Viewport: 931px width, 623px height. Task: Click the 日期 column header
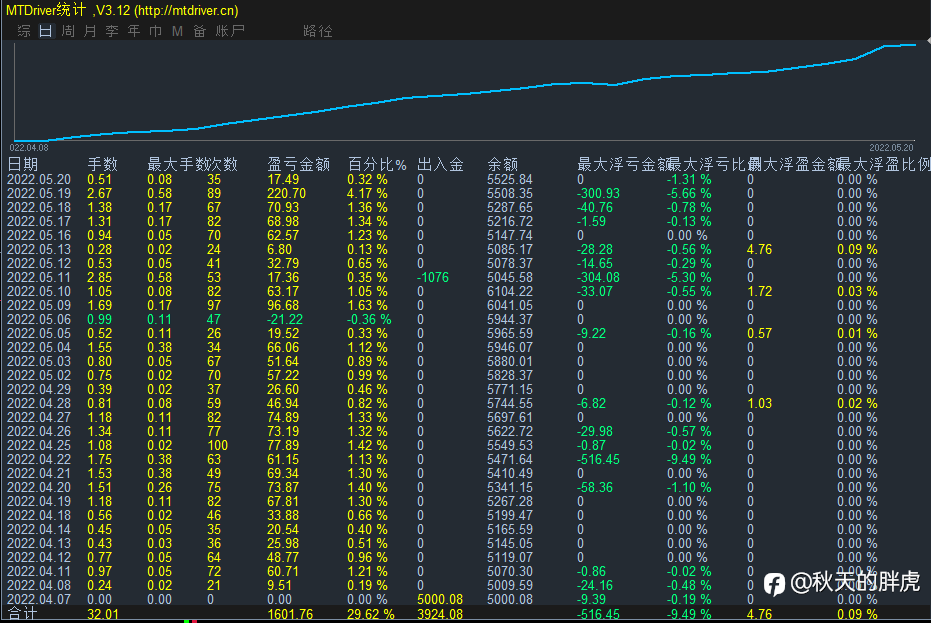(23, 165)
